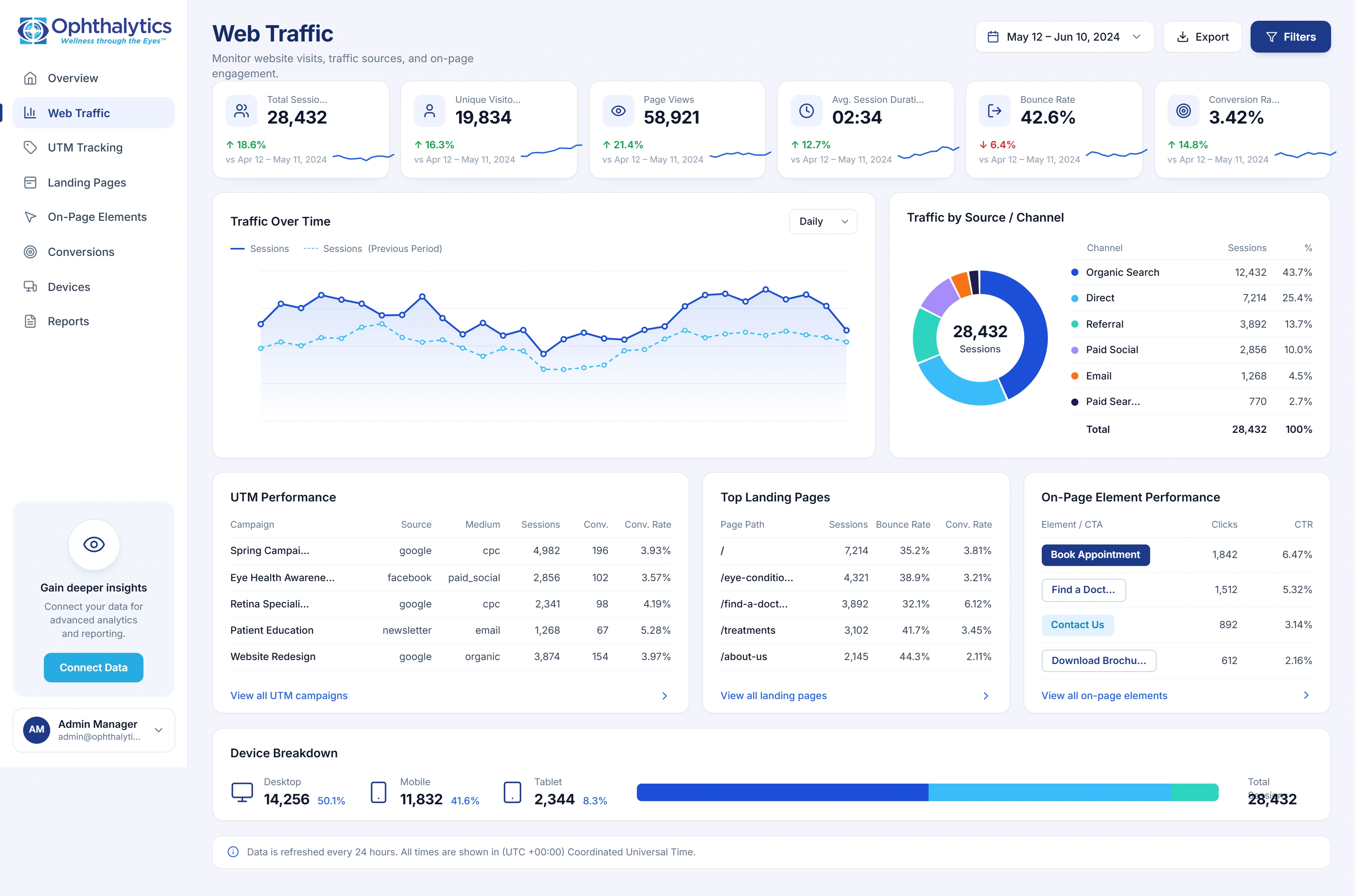Click the Landing Pages layout icon
Image resolution: width=1355 pixels, height=896 pixels.
[x=30, y=182]
